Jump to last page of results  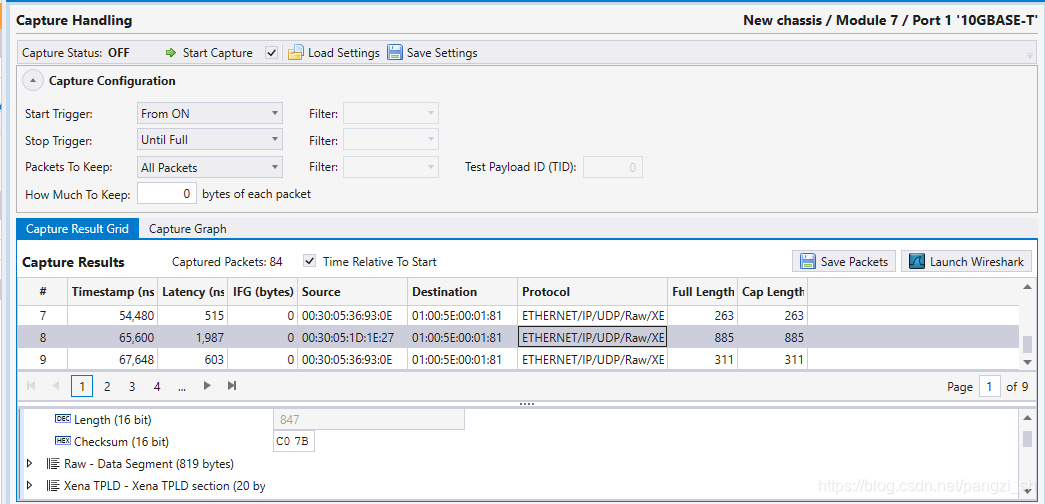(x=232, y=385)
